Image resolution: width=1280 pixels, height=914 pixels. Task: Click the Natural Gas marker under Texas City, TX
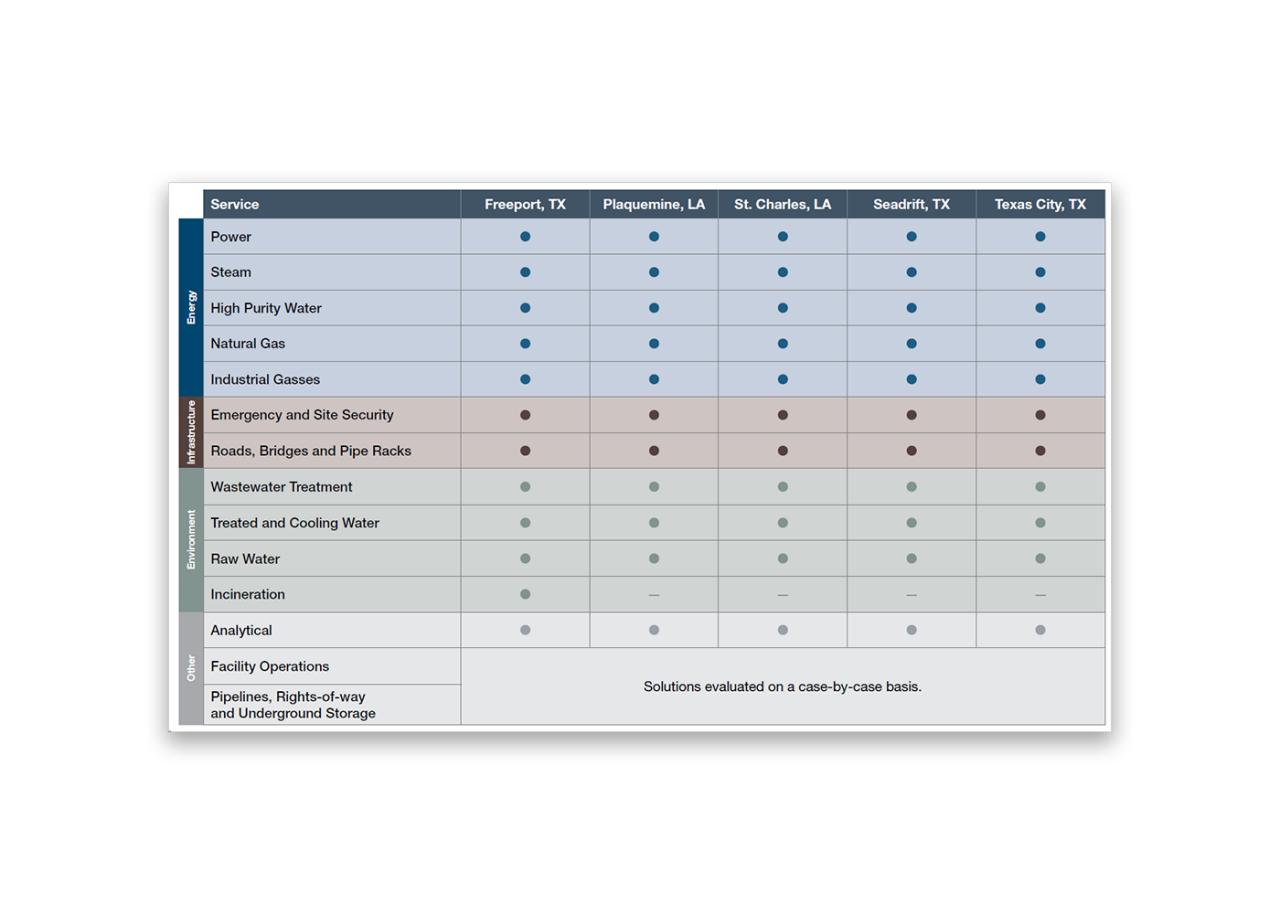[1040, 343]
